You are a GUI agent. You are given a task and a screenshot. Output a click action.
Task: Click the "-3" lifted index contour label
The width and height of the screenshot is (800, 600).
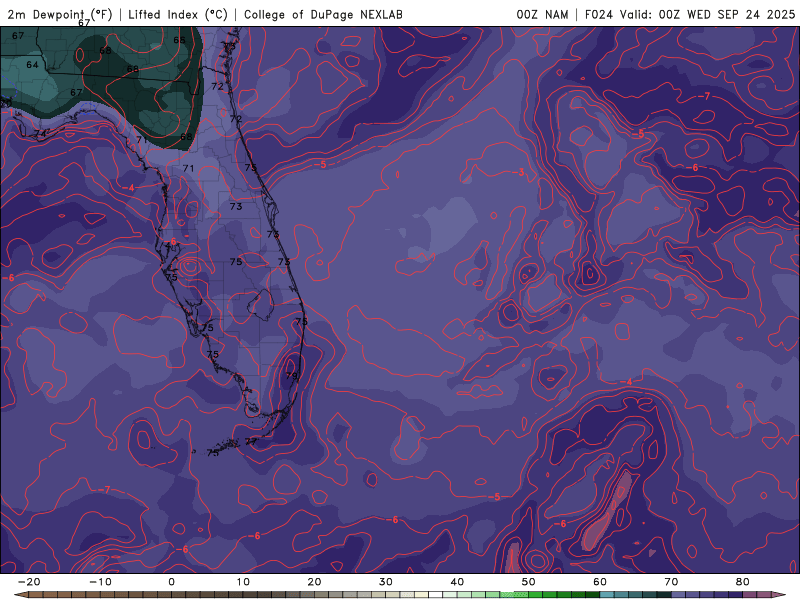click(518, 172)
